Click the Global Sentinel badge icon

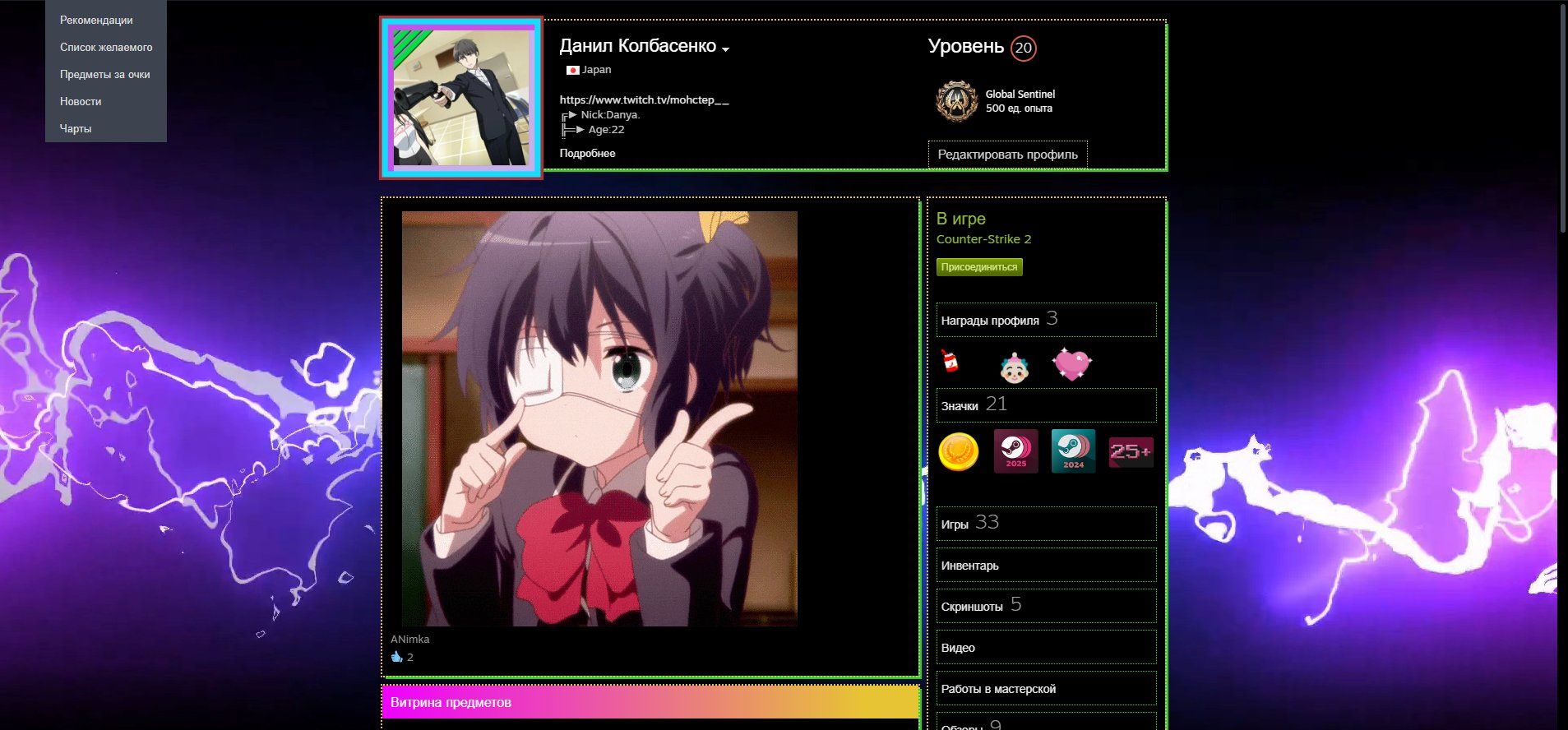click(956, 101)
